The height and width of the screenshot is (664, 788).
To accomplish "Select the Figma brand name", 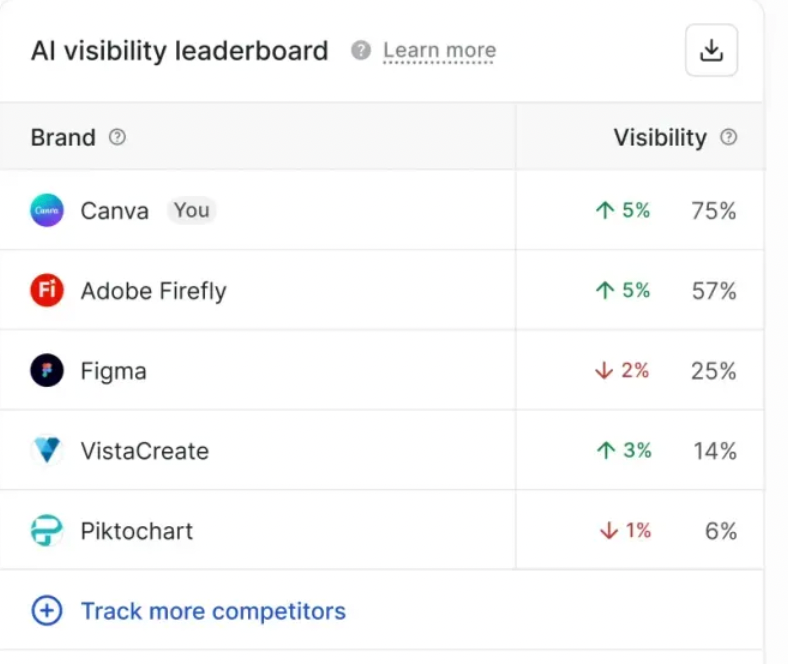I will coord(113,371).
